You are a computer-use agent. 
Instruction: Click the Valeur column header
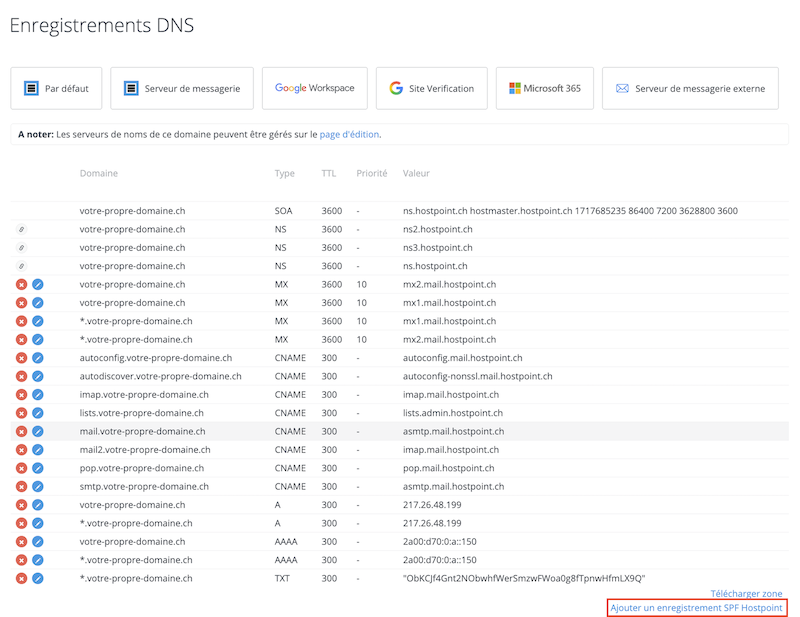(416, 173)
